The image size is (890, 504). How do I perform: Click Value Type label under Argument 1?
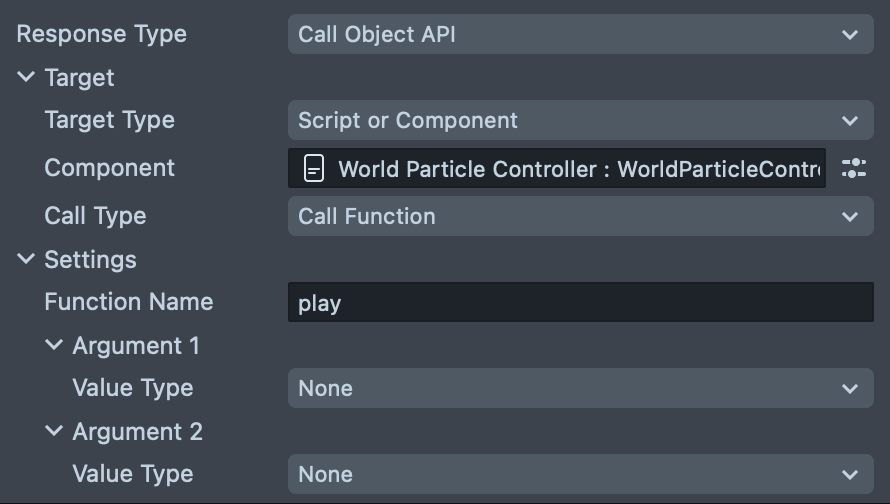point(132,388)
